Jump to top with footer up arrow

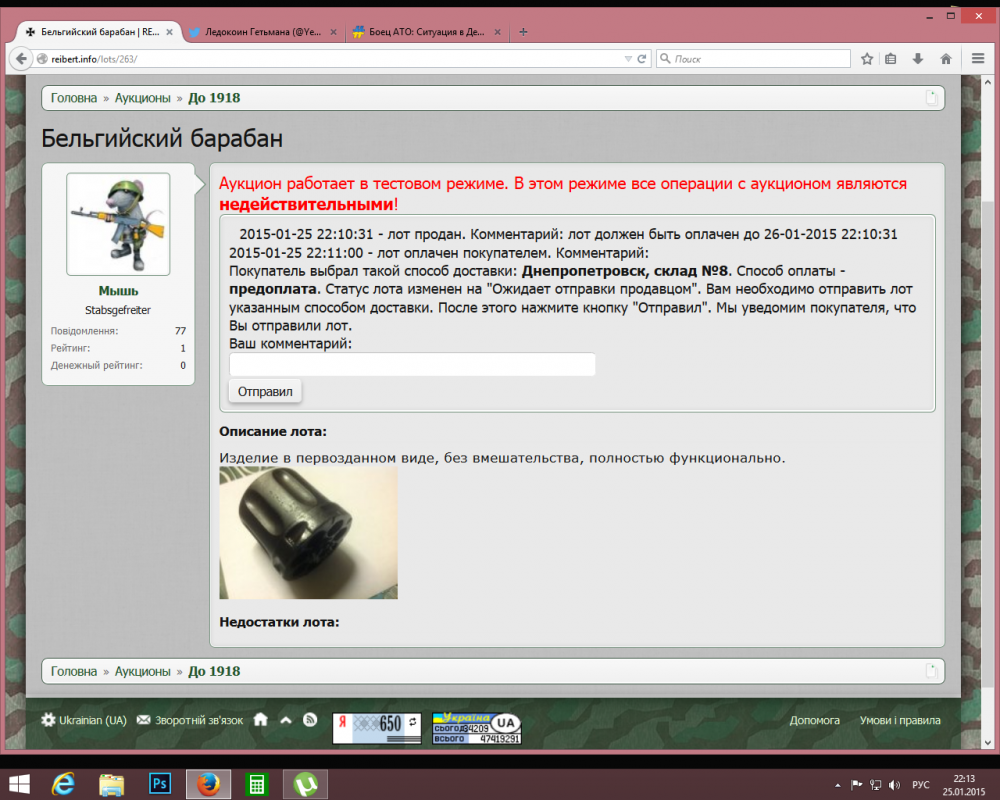tap(286, 720)
